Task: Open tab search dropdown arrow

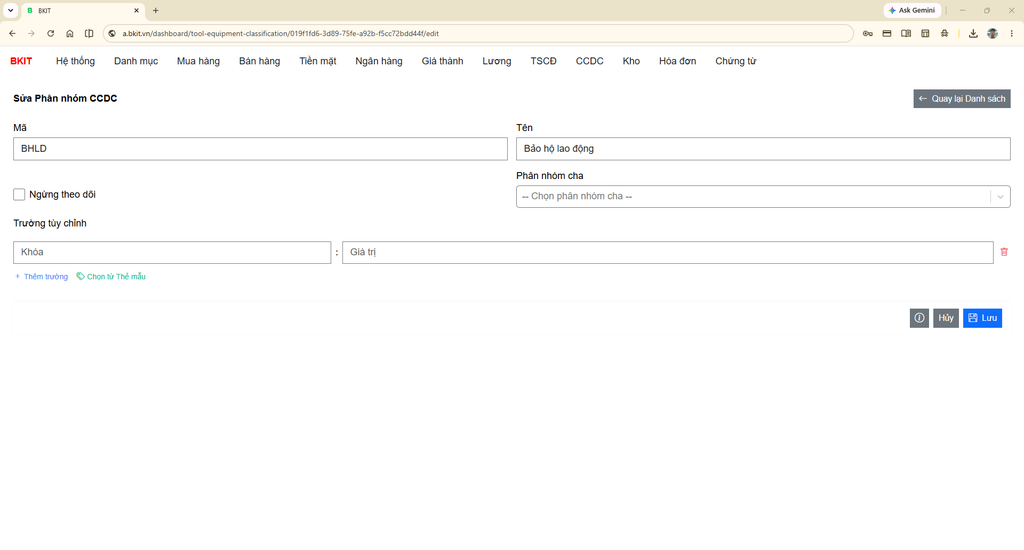Action: click(10, 10)
